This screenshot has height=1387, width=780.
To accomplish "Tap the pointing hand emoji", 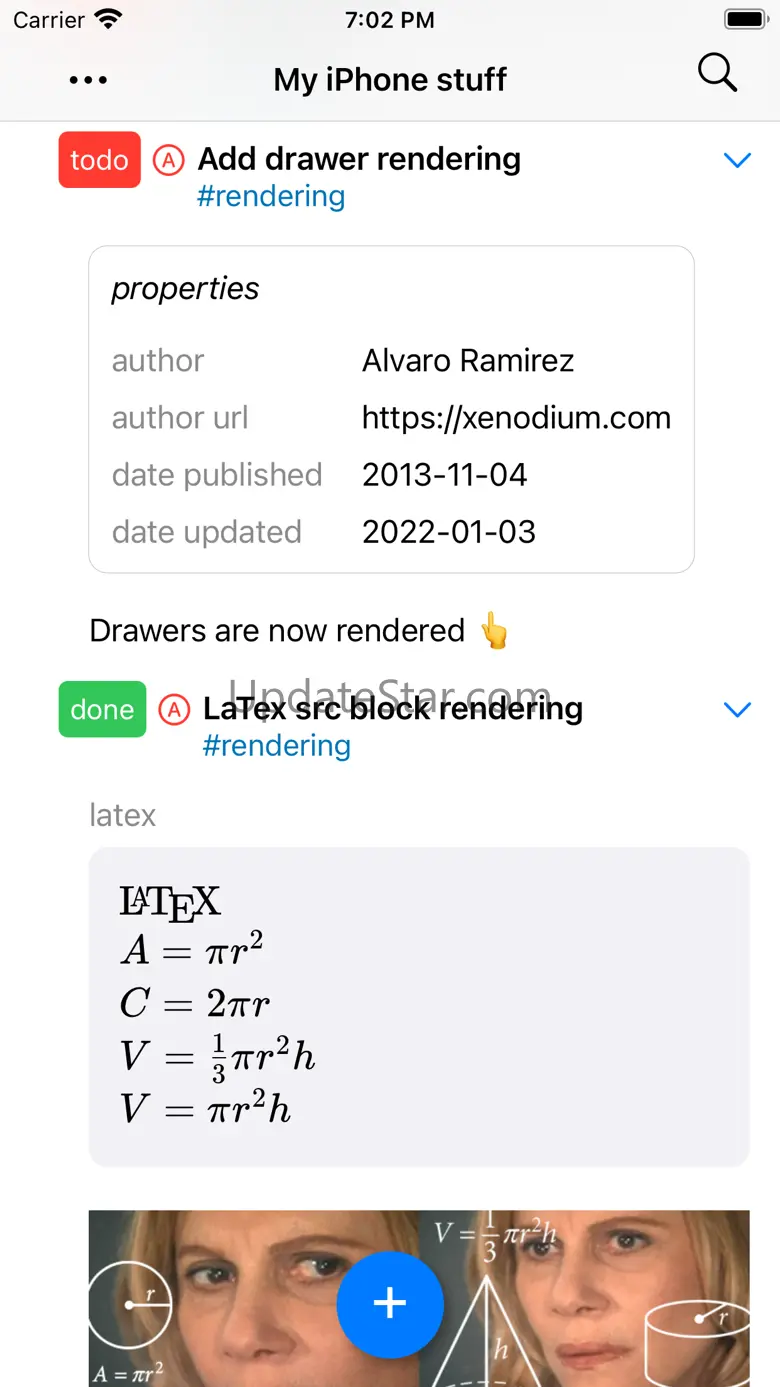I will click(x=494, y=632).
